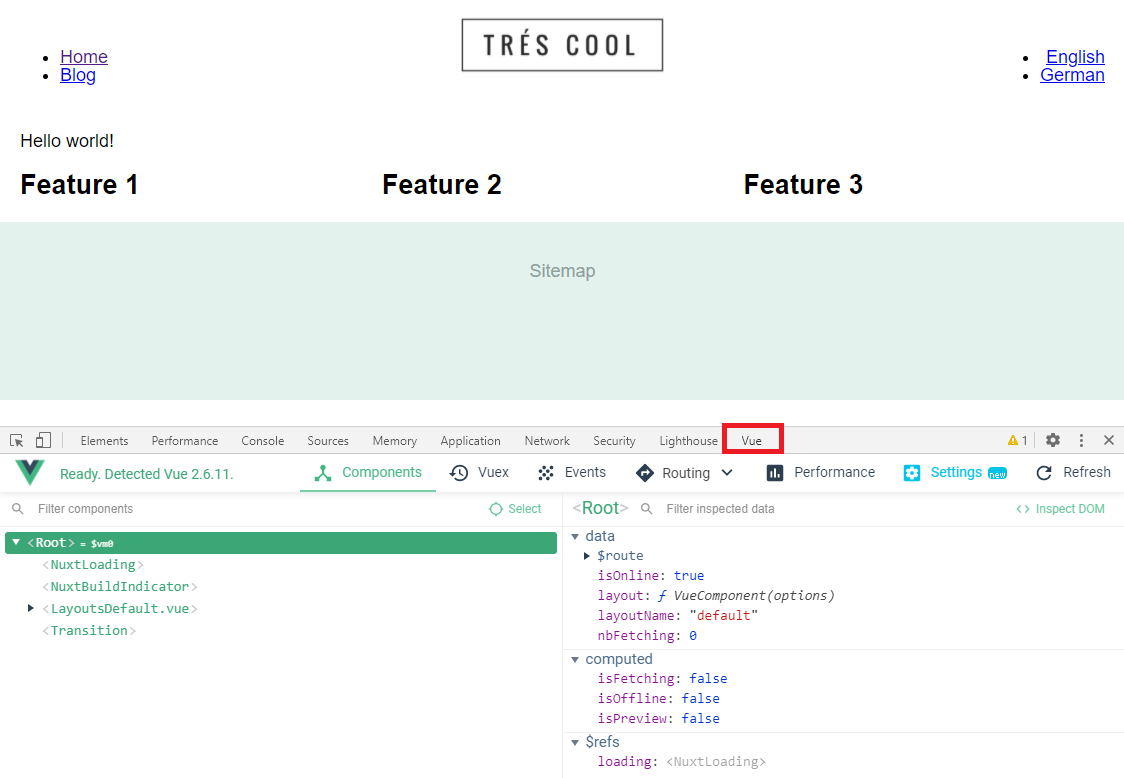The image size is (1124, 778).
Task: Click the Refresh button in Vue devtools
Action: (1073, 472)
